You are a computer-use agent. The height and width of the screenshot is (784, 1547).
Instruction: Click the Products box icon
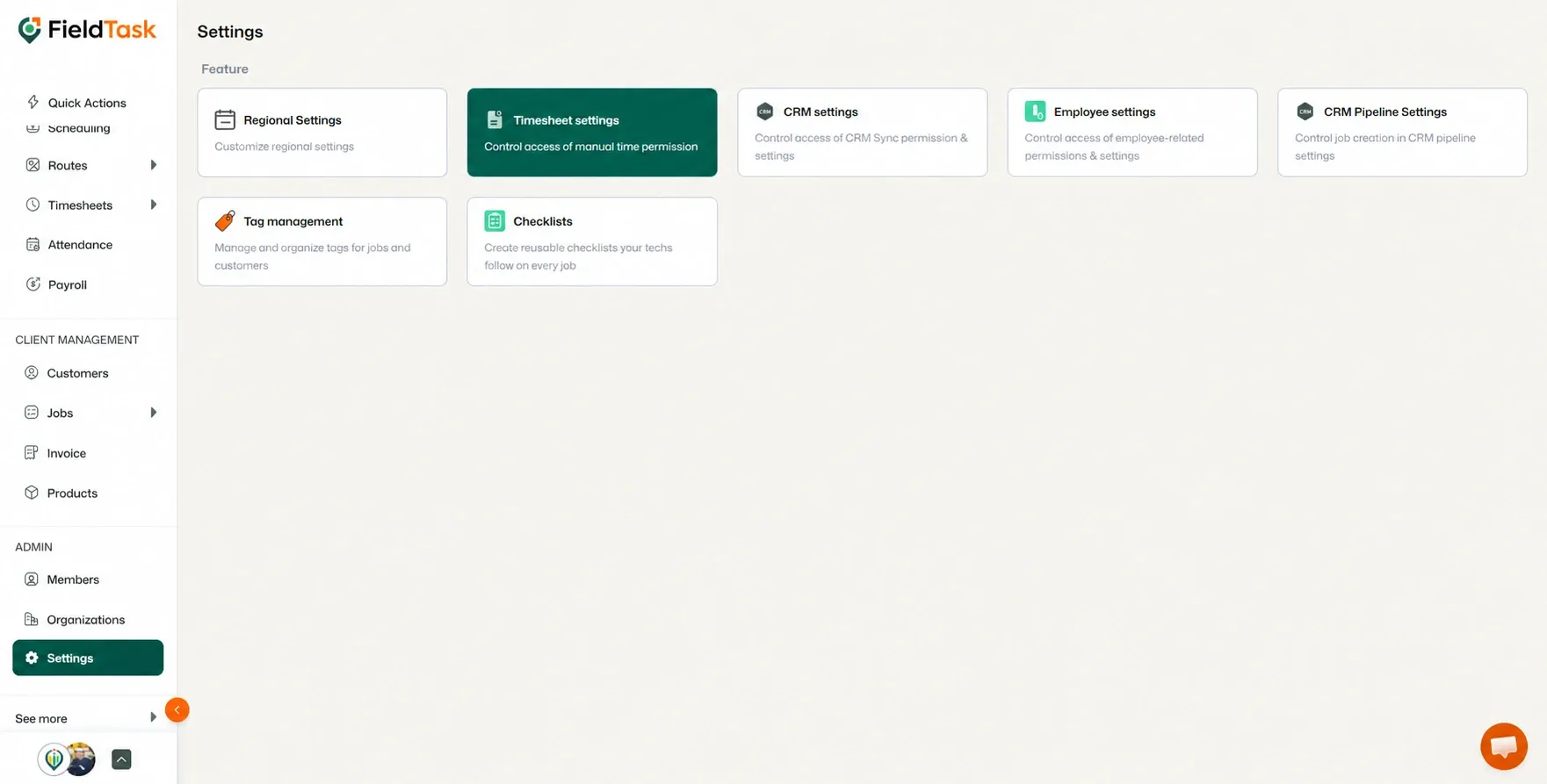[x=32, y=493]
